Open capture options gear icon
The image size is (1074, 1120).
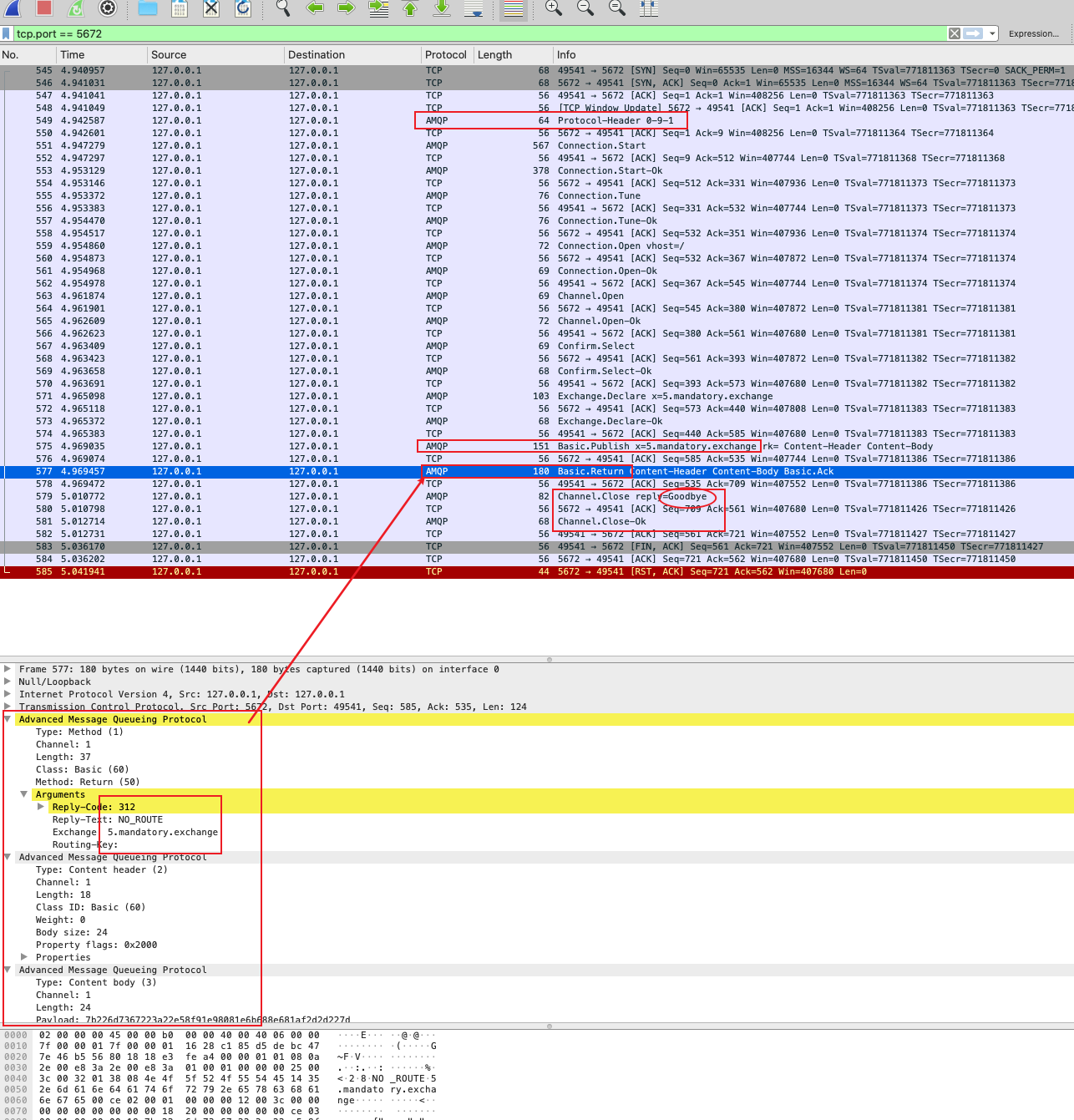(108, 8)
